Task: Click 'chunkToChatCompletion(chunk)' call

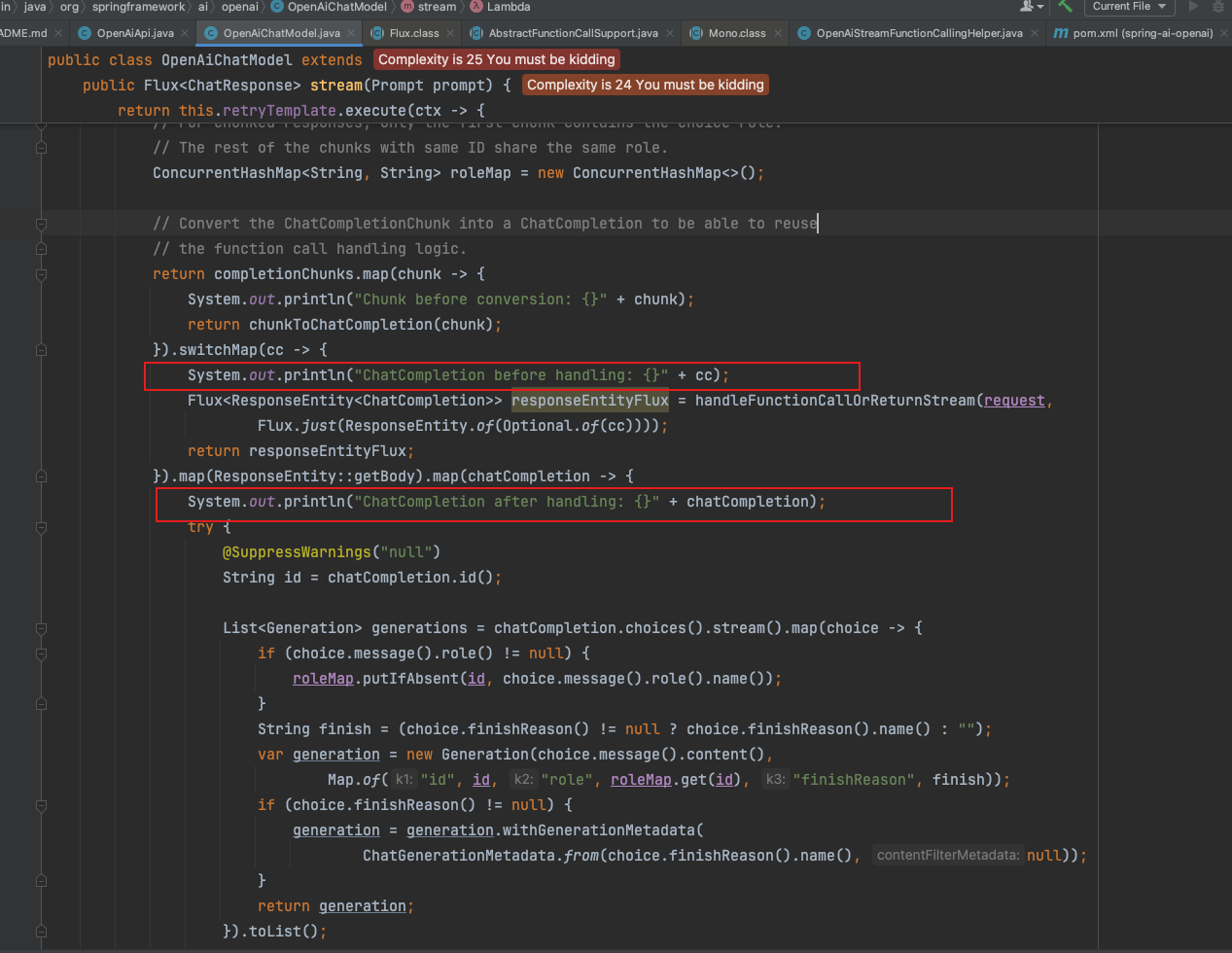Action: coord(370,325)
